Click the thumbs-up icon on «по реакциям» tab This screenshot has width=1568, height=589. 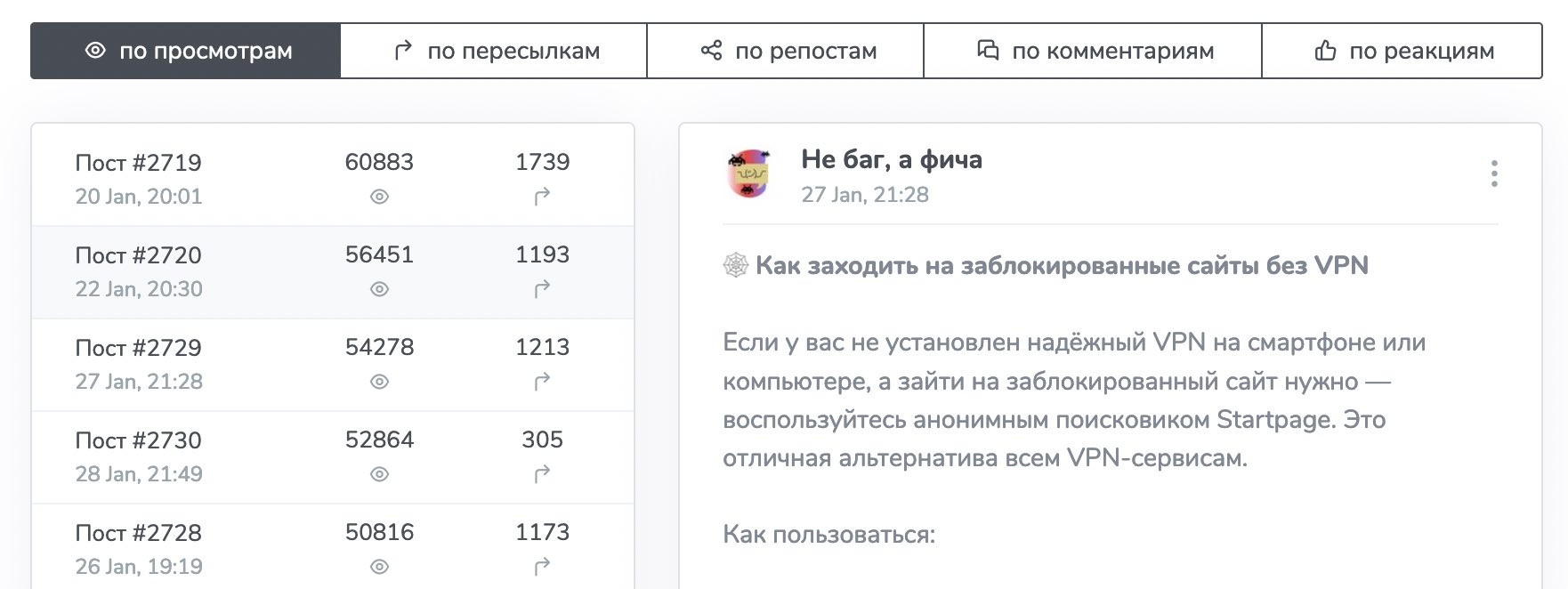click(x=1325, y=51)
